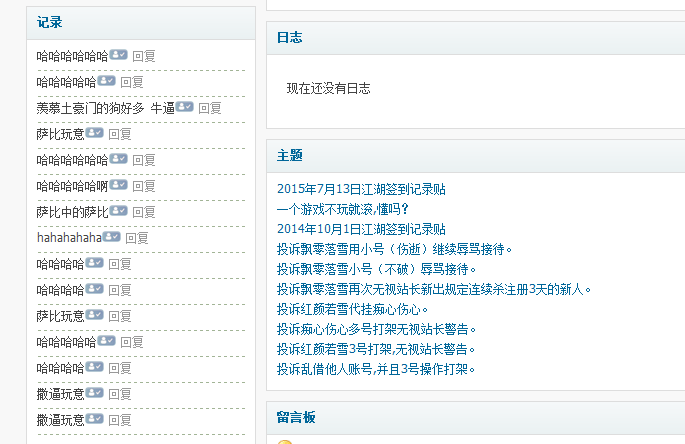The width and height of the screenshot is (685, 444).
Task: Click the 记录 panel heading
Action: pos(49,22)
